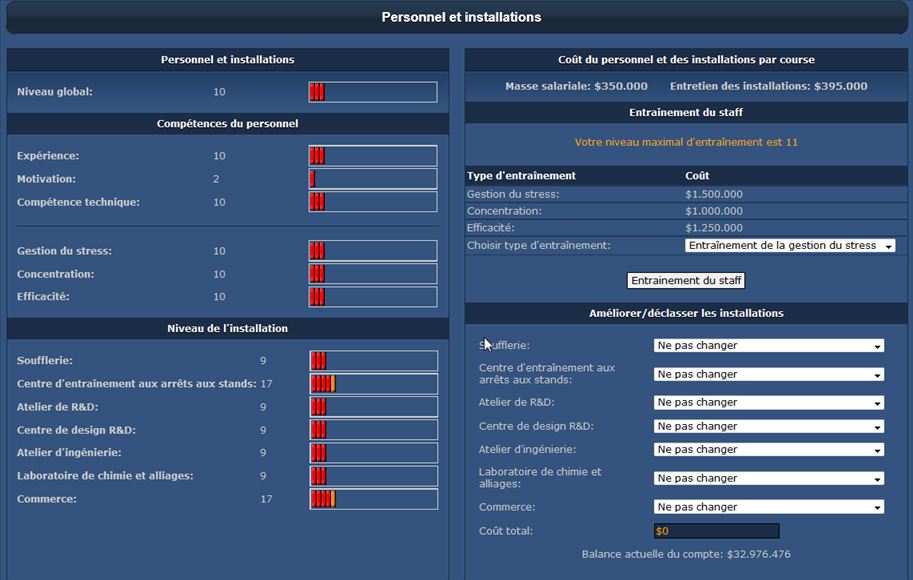913x580 pixels.
Task: Click the 'Niveau global:' label
Action: click(55, 92)
